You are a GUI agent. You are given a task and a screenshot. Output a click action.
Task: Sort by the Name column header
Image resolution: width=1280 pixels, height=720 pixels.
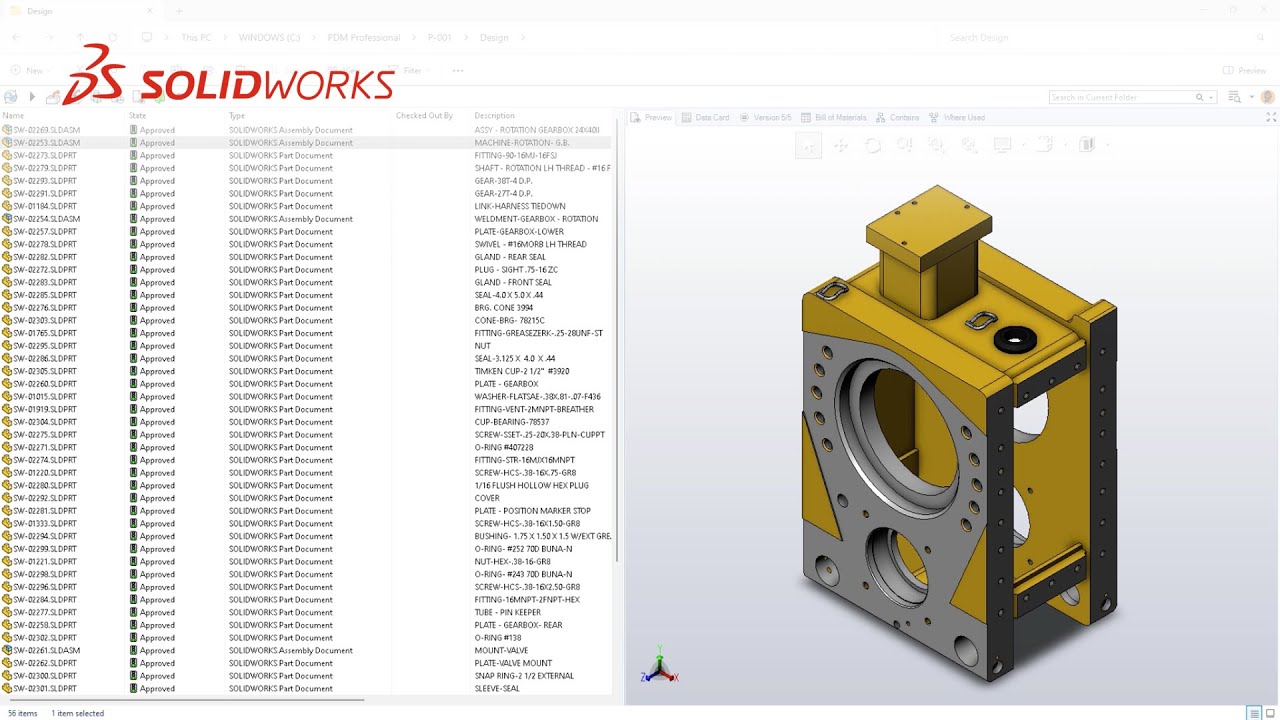[13, 116]
